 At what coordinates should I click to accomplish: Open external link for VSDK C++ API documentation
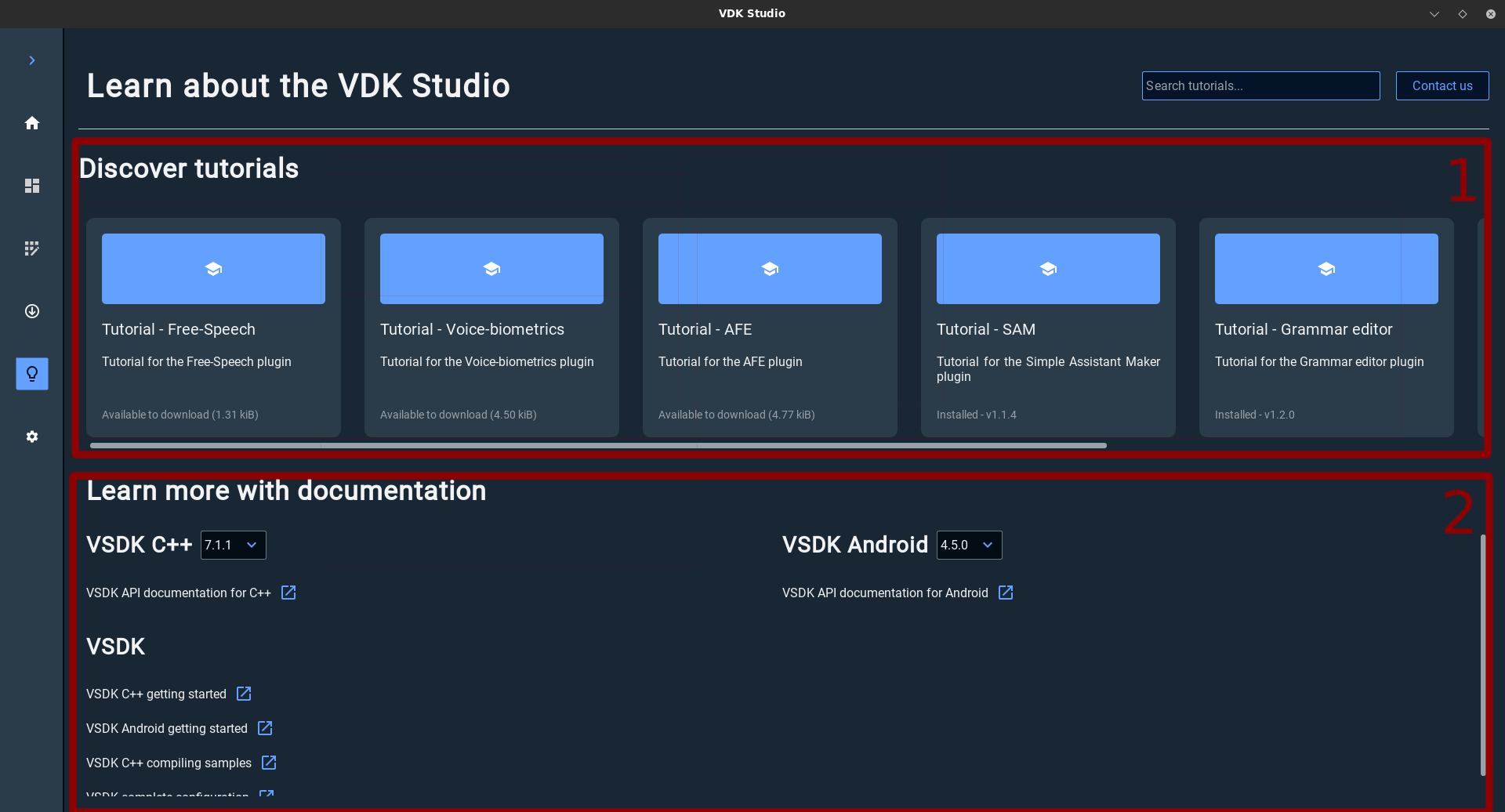[x=288, y=593]
